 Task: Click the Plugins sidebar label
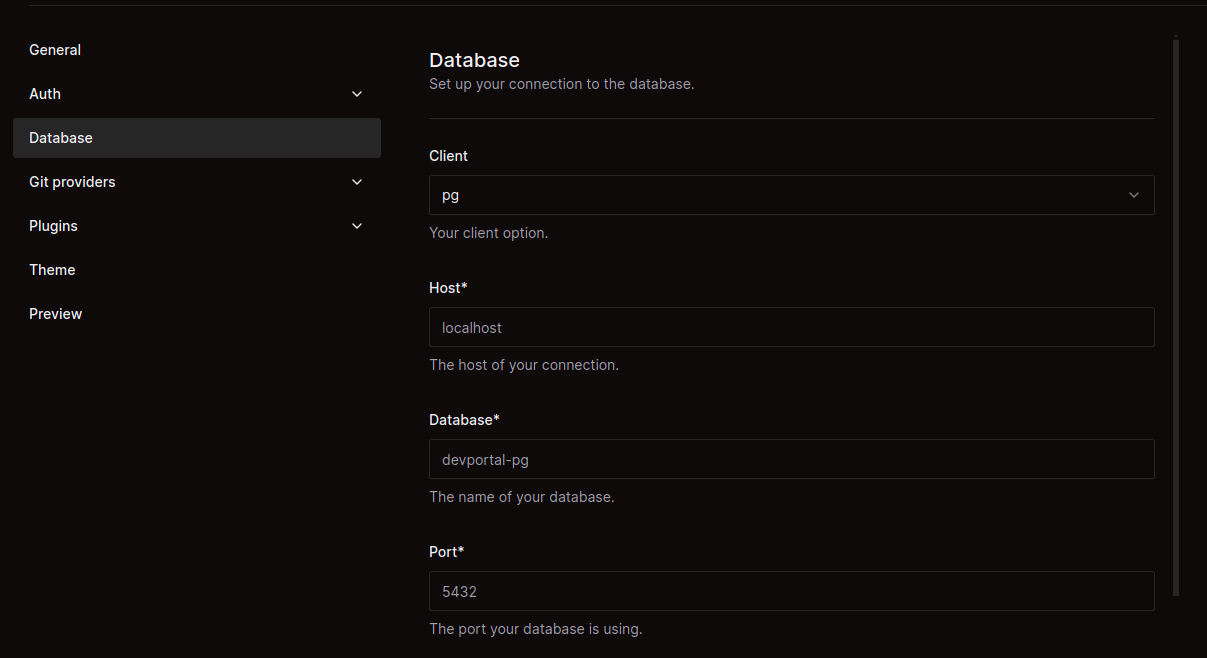(53, 226)
